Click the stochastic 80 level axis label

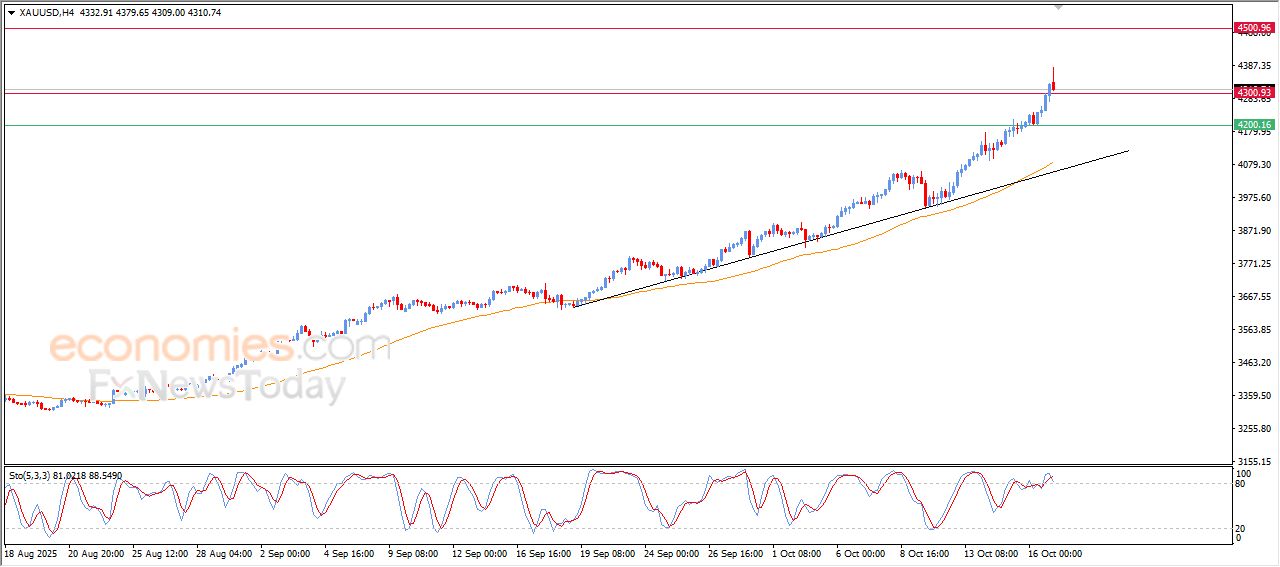point(1243,484)
